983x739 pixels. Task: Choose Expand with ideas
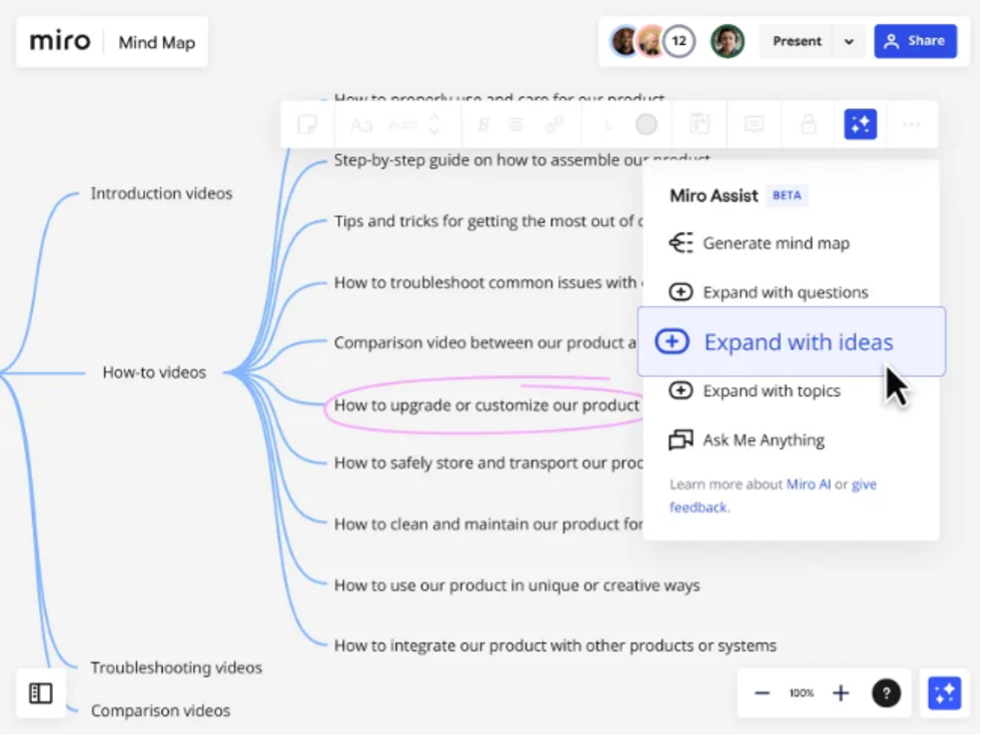pos(791,342)
